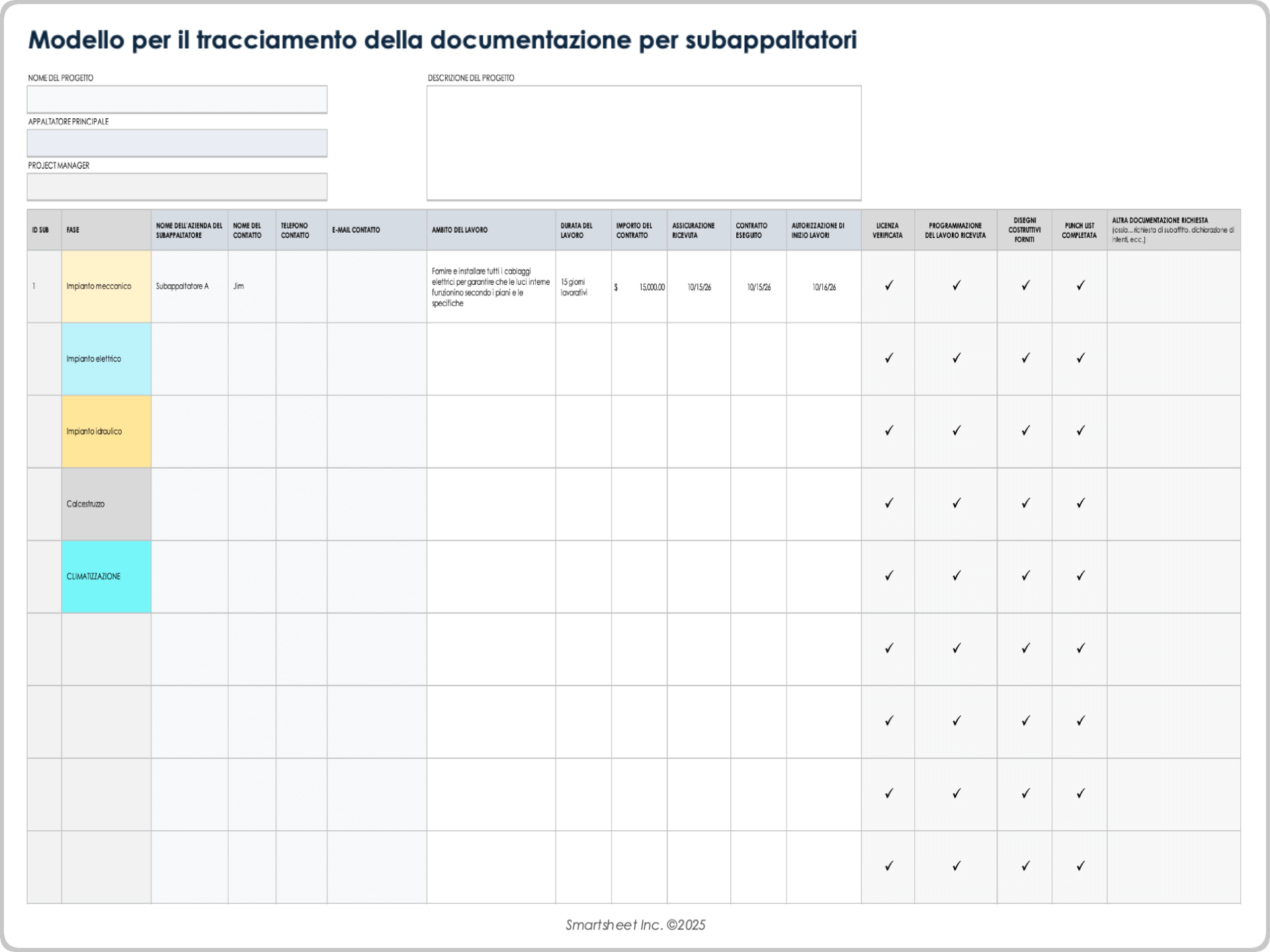Toggle Disegni Costruttivi check for Impianto idraulico
The height and width of the screenshot is (952, 1270).
click(1025, 431)
